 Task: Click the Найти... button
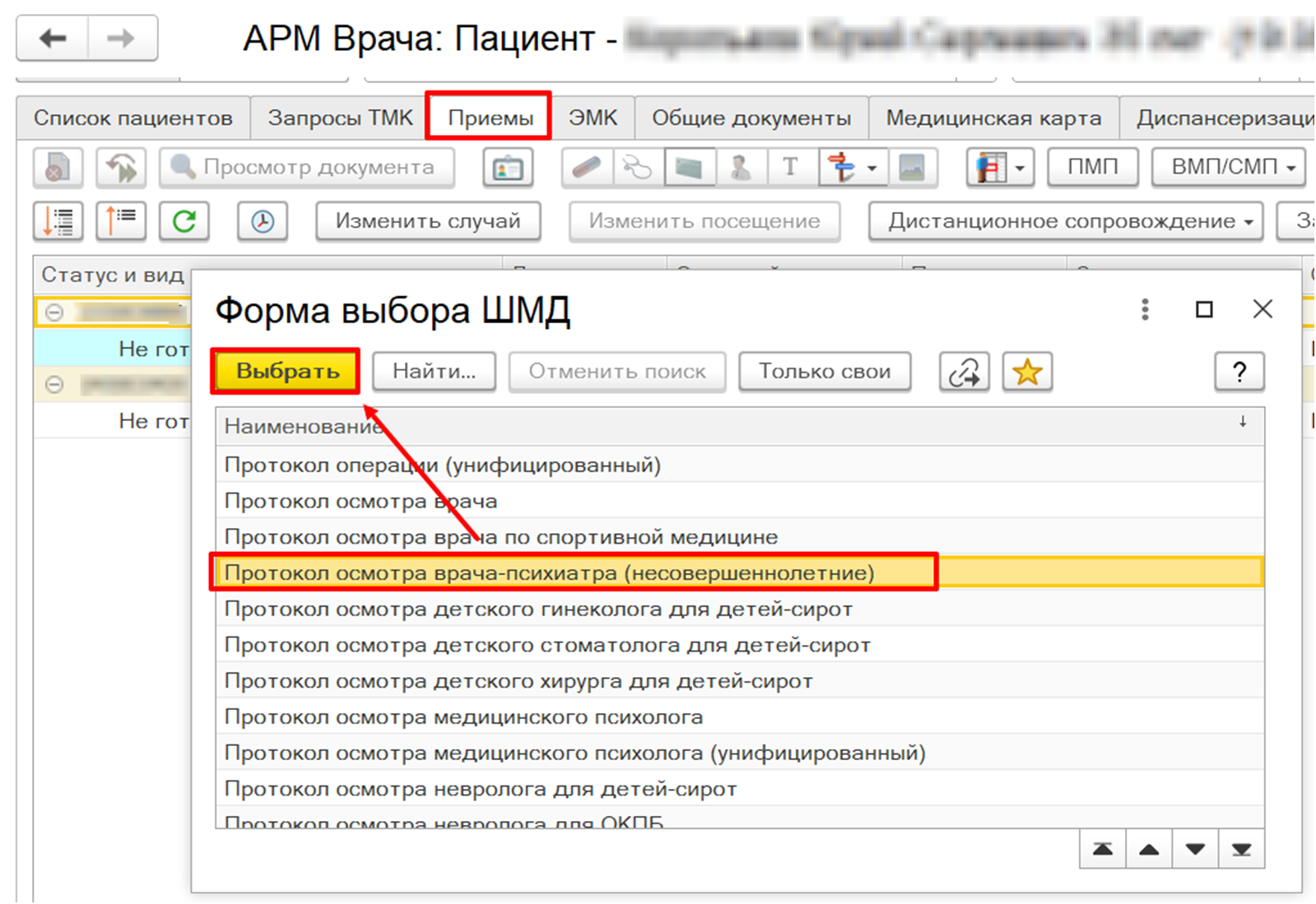click(434, 372)
